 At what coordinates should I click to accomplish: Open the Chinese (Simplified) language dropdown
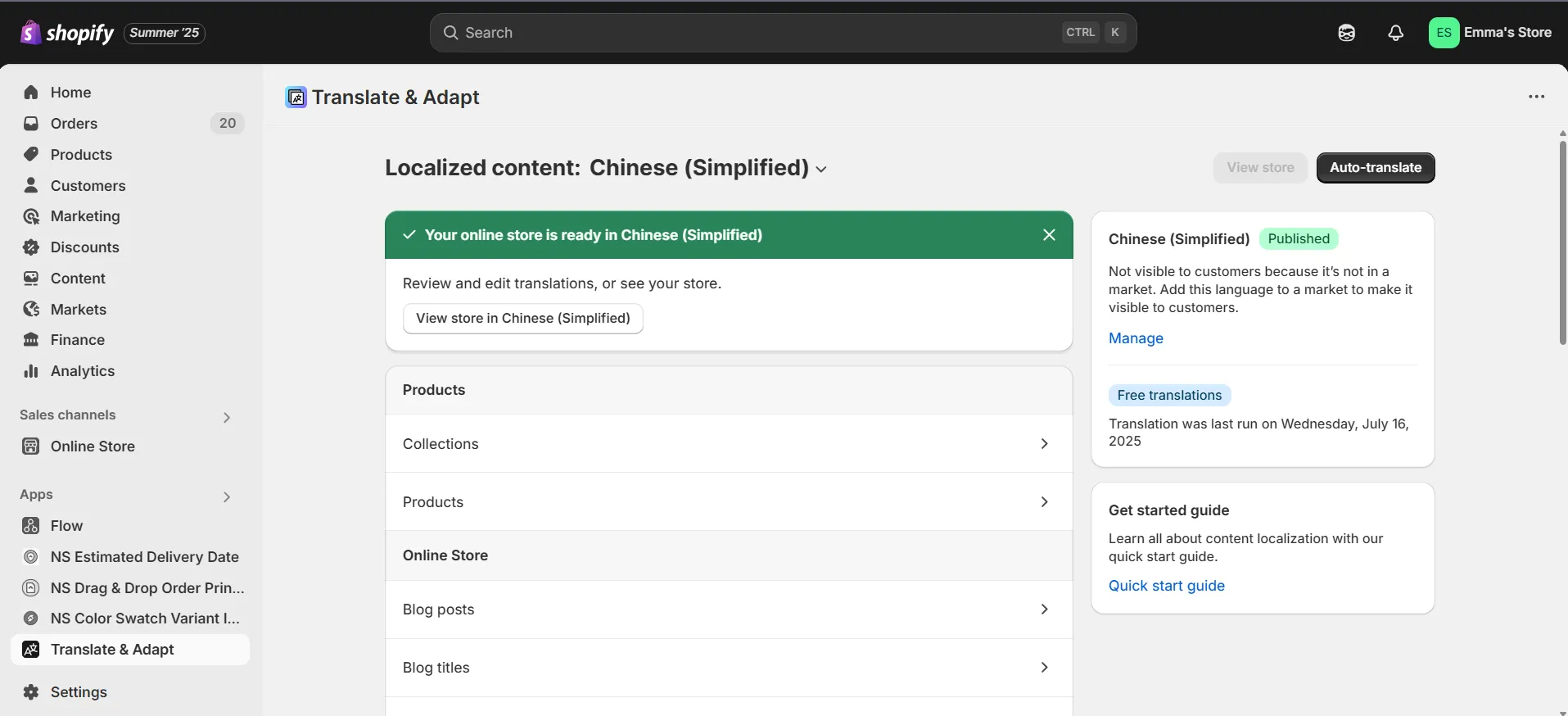(708, 168)
